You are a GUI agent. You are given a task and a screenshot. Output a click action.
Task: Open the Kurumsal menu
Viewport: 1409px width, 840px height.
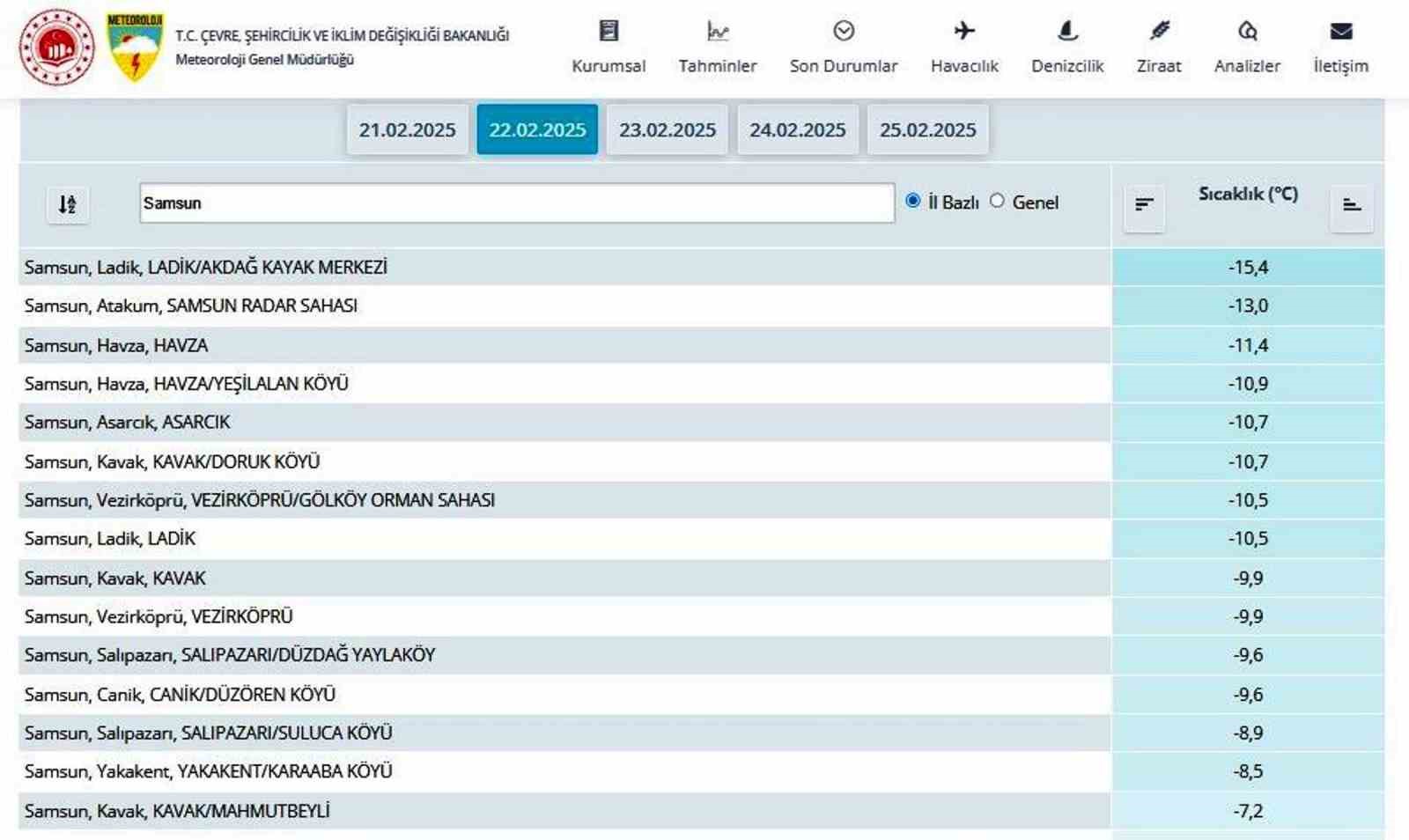(x=609, y=48)
